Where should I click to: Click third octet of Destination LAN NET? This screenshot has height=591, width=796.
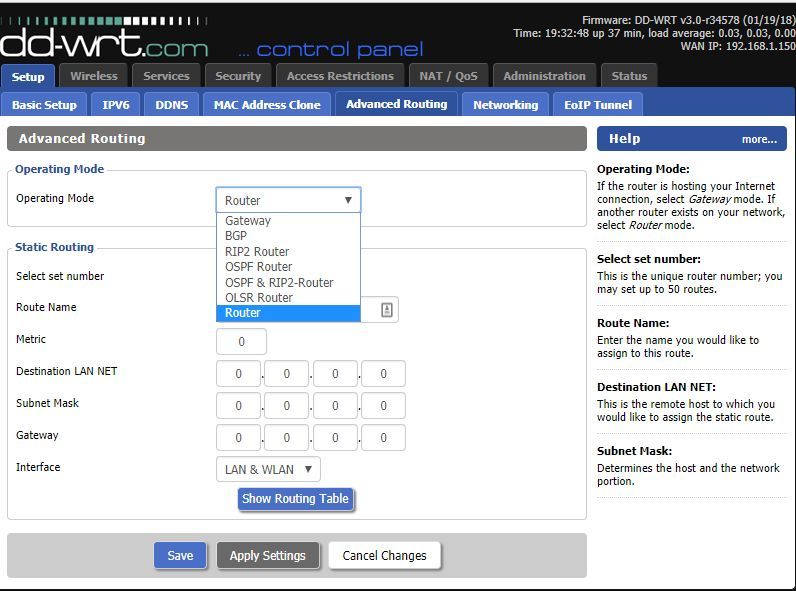click(335, 374)
